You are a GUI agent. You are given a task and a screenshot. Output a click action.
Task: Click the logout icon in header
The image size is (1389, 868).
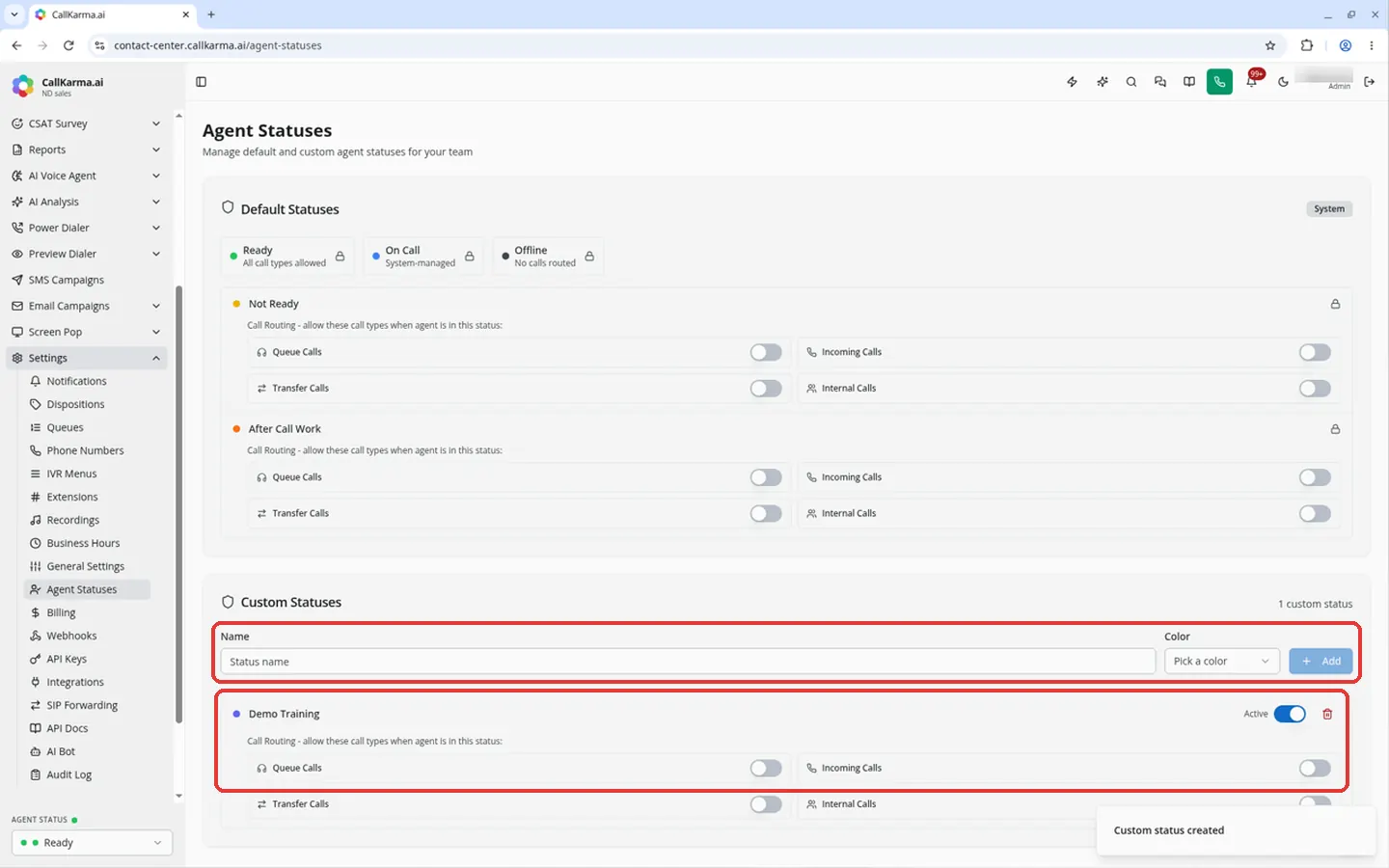tap(1369, 82)
